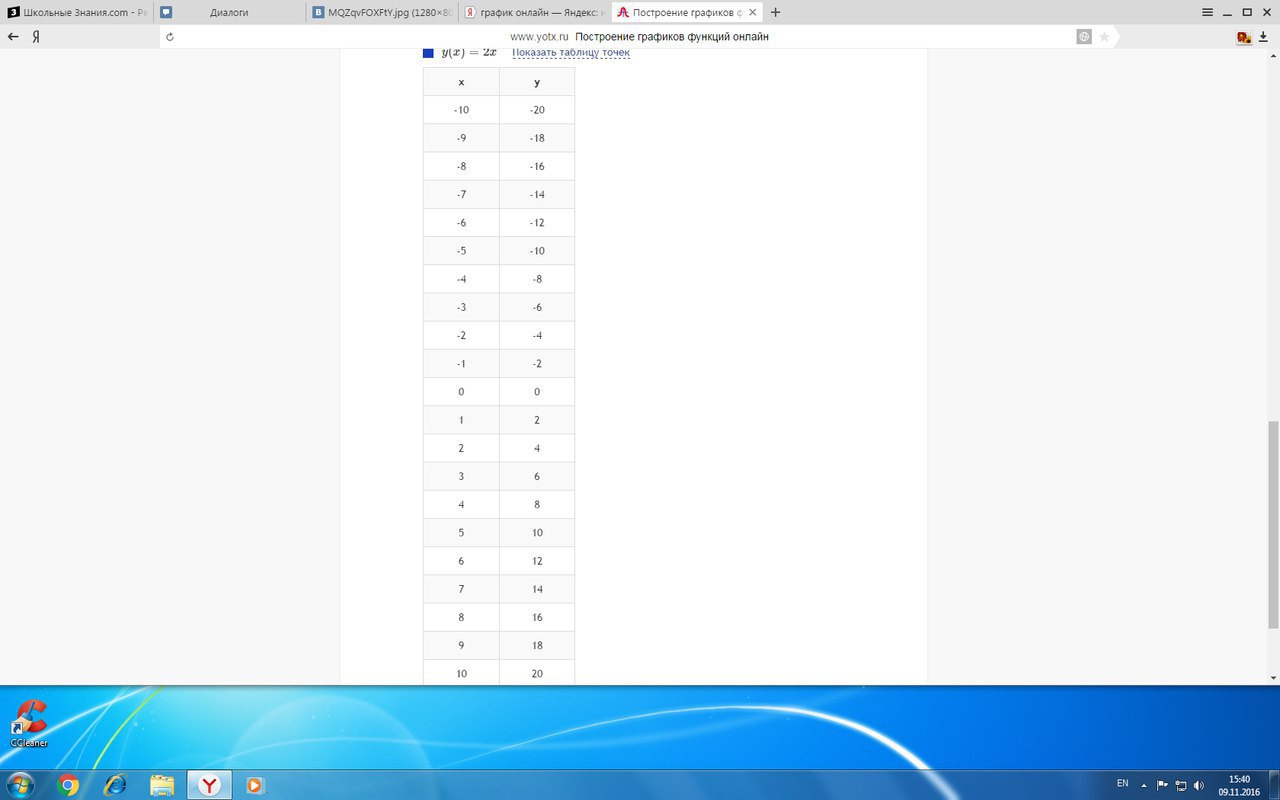Image resolution: width=1280 pixels, height=800 pixels.
Task: Open the Action Center flag icon
Action: 1162,785
